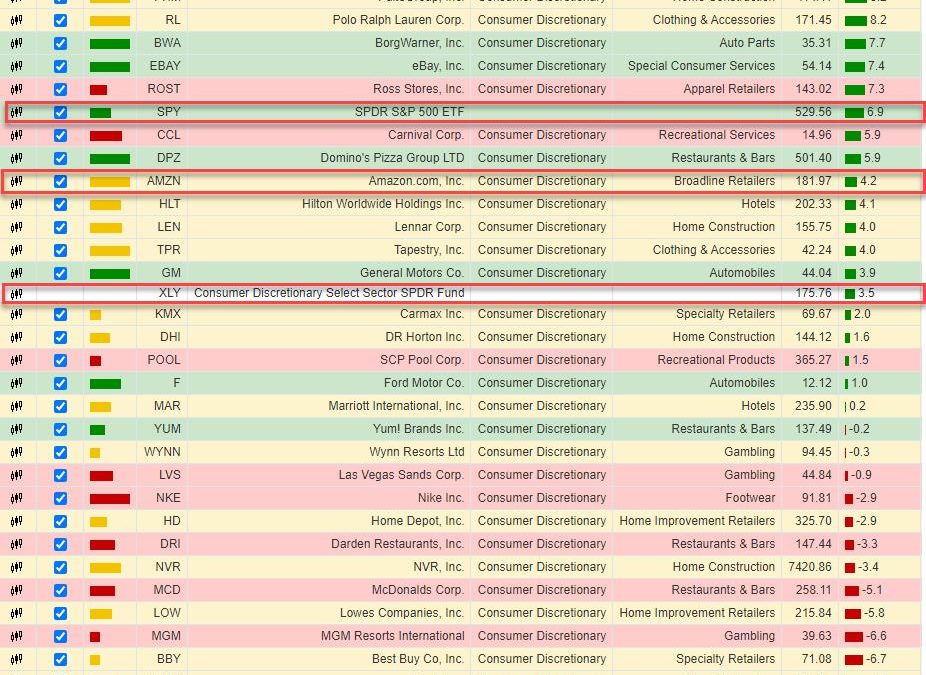Image resolution: width=926 pixels, height=675 pixels.
Task: Open the candlestick icon in CCL row
Action: (x=17, y=135)
